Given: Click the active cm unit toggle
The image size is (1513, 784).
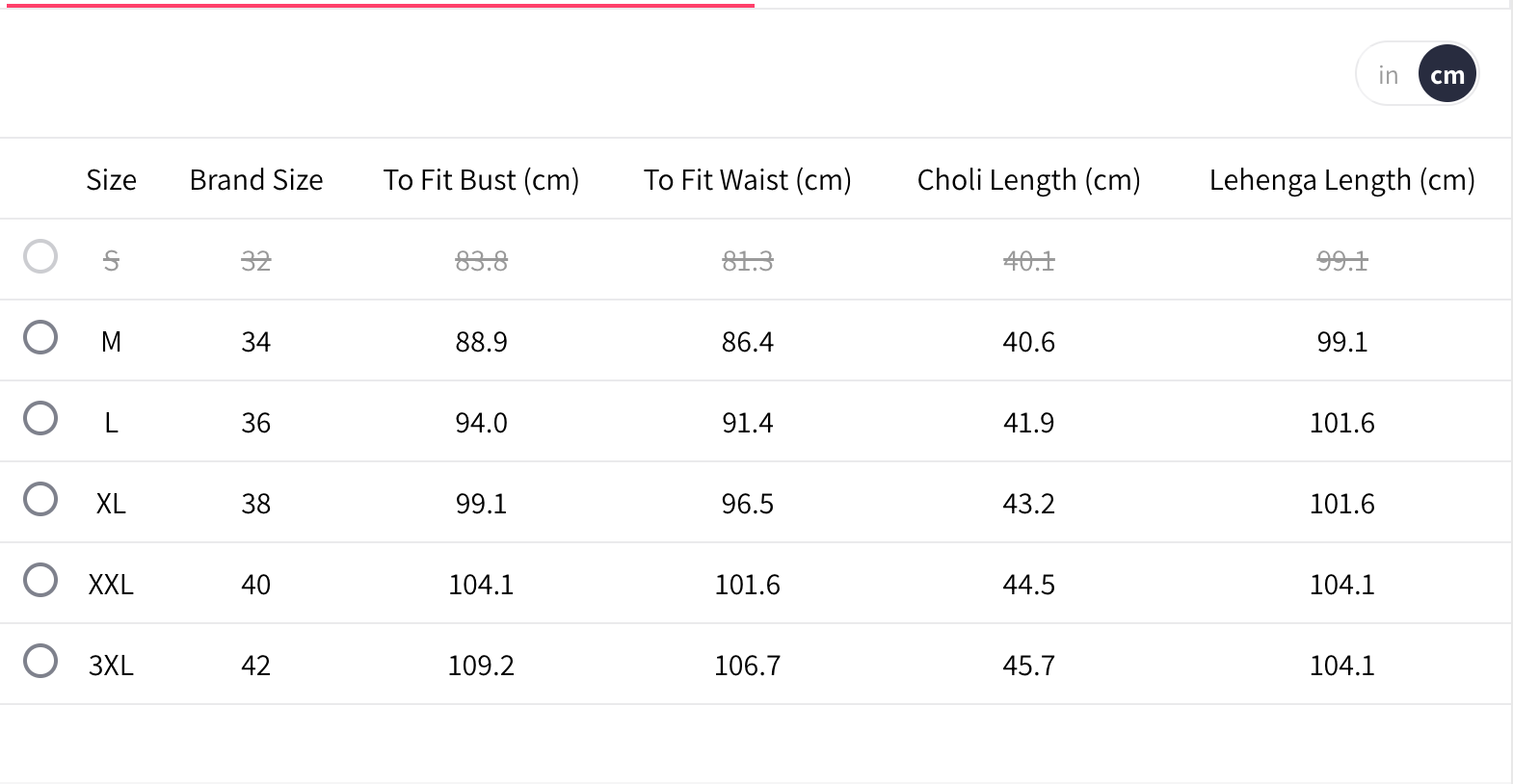Looking at the screenshot, I should click(1447, 75).
